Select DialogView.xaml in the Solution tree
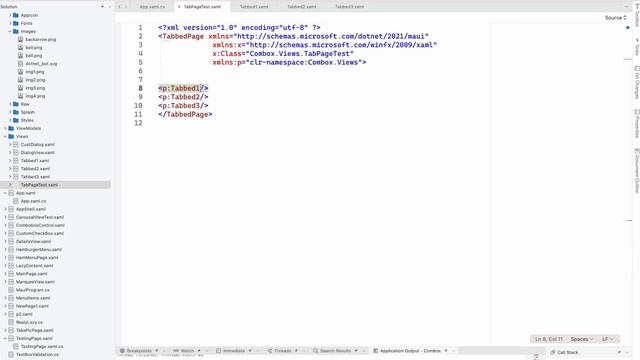 [x=38, y=153]
